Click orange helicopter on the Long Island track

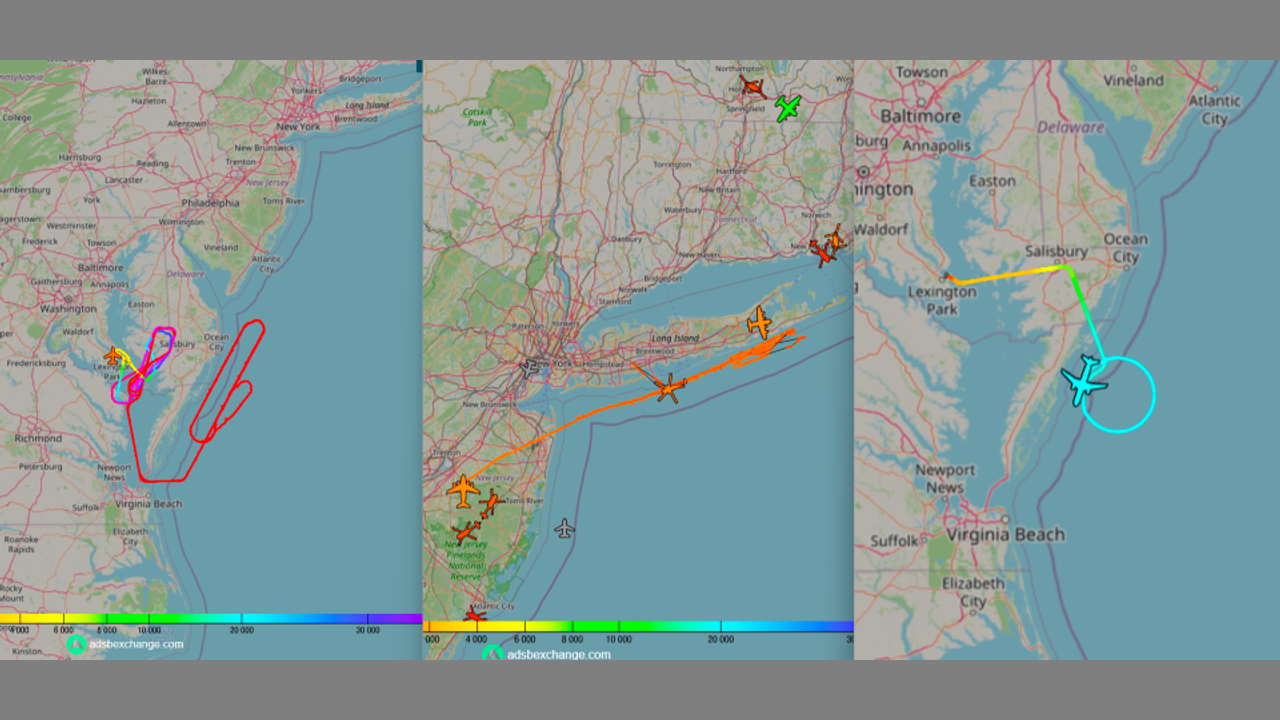pyautogui.click(x=669, y=388)
